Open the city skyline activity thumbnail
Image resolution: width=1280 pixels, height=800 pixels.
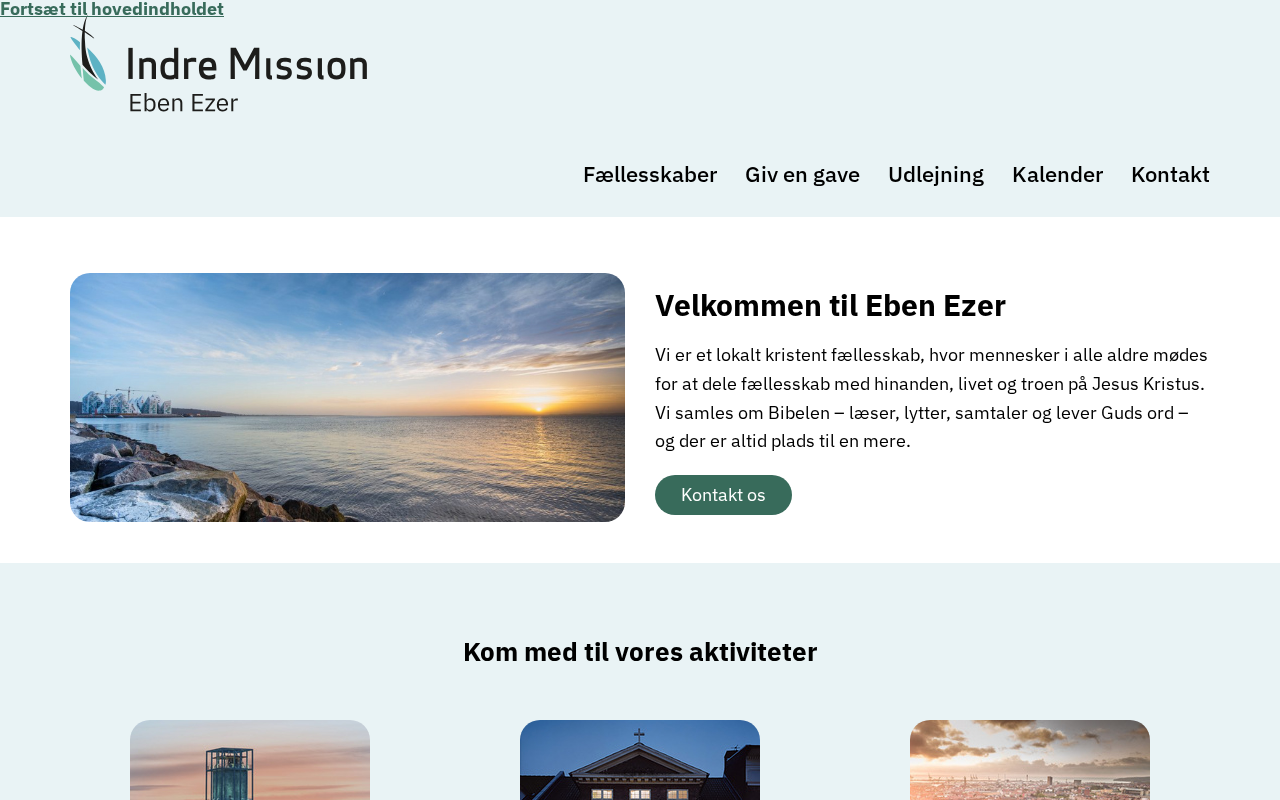(1030, 760)
